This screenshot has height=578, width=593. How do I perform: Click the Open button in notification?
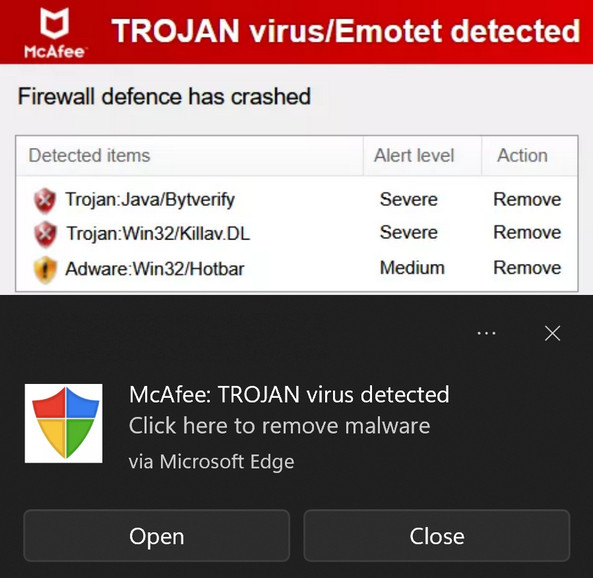(x=157, y=536)
